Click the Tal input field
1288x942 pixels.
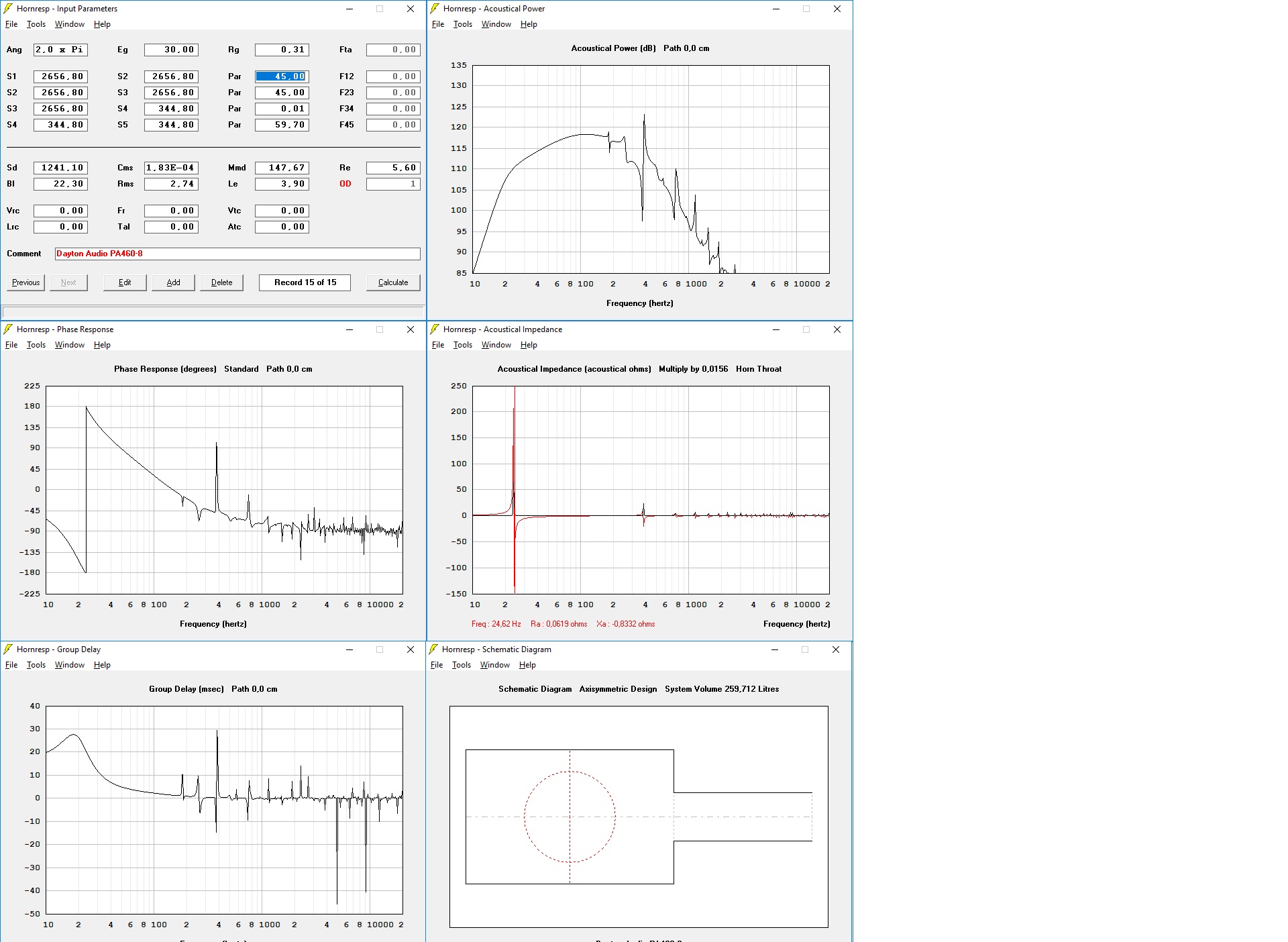[171, 227]
